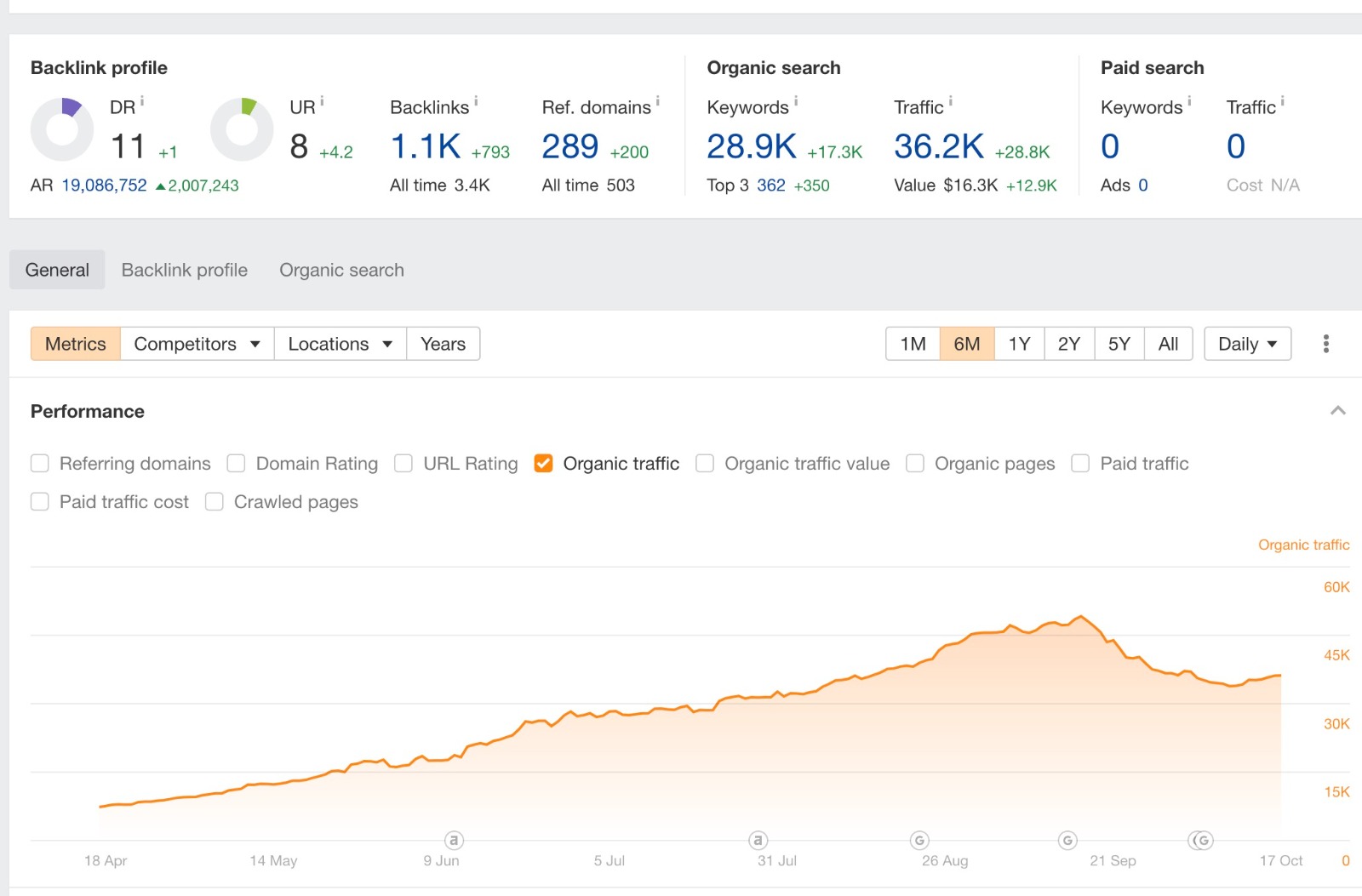The height and width of the screenshot is (896, 1362).
Task: Click the paid search Keywords 0 value
Action: click(x=1110, y=146)
